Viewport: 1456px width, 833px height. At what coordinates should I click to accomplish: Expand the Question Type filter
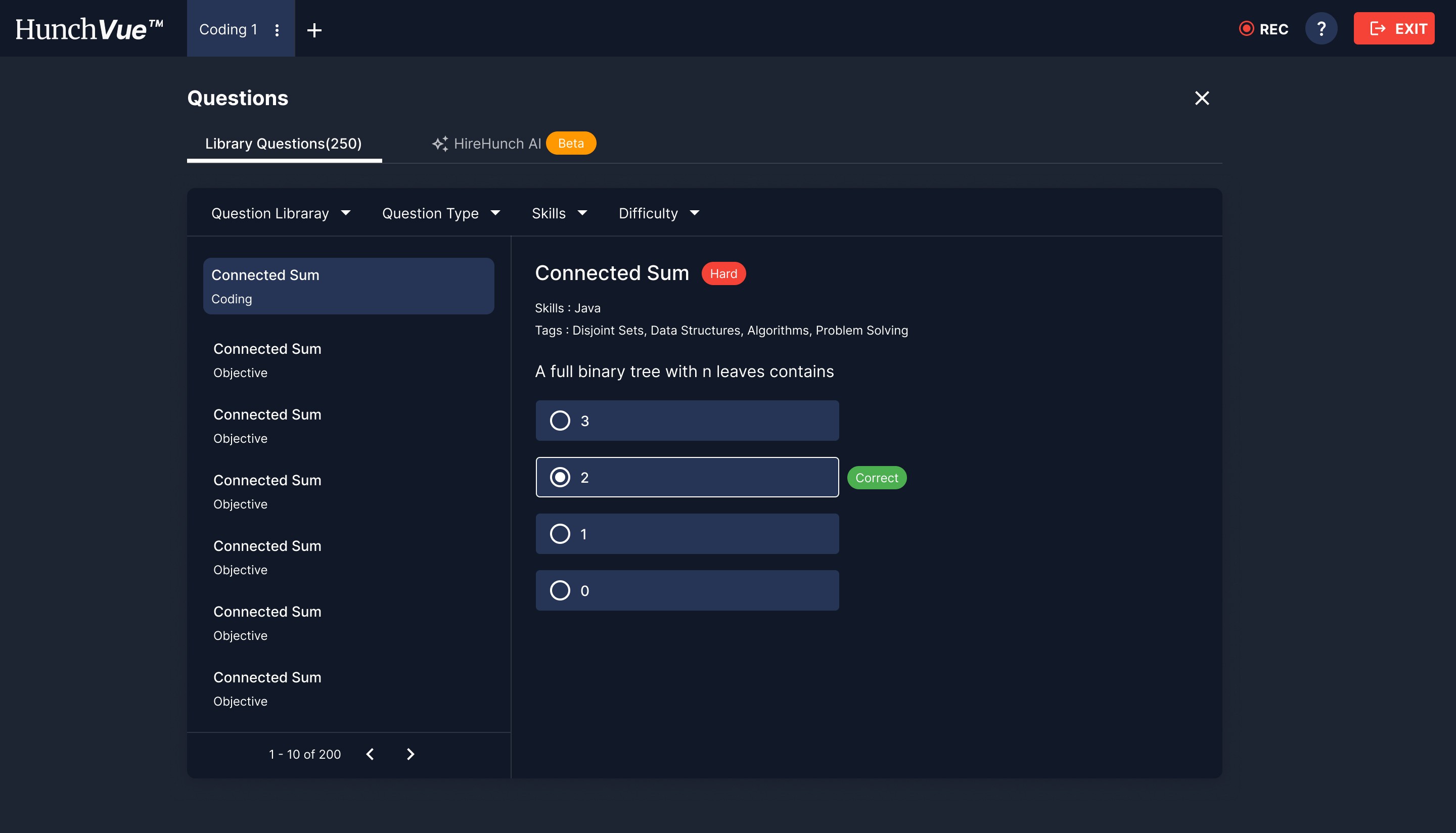click(440, 213)
